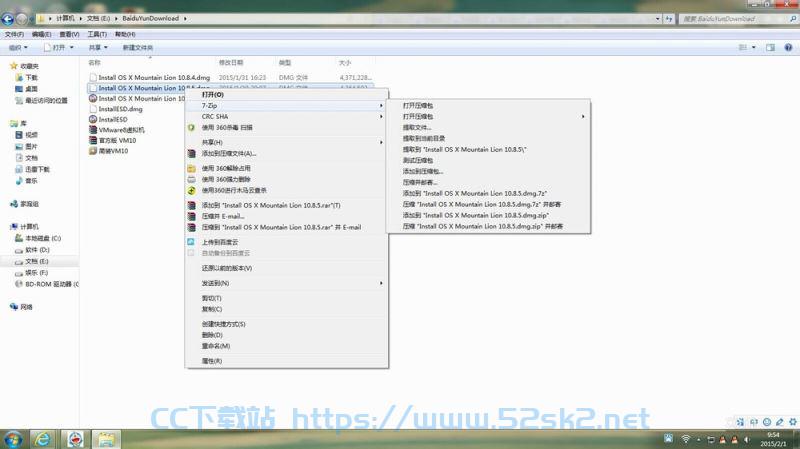Click the volume speaker tray icon
The width and height of the screenshot is (800, 449).
click(x=747, y=439)
